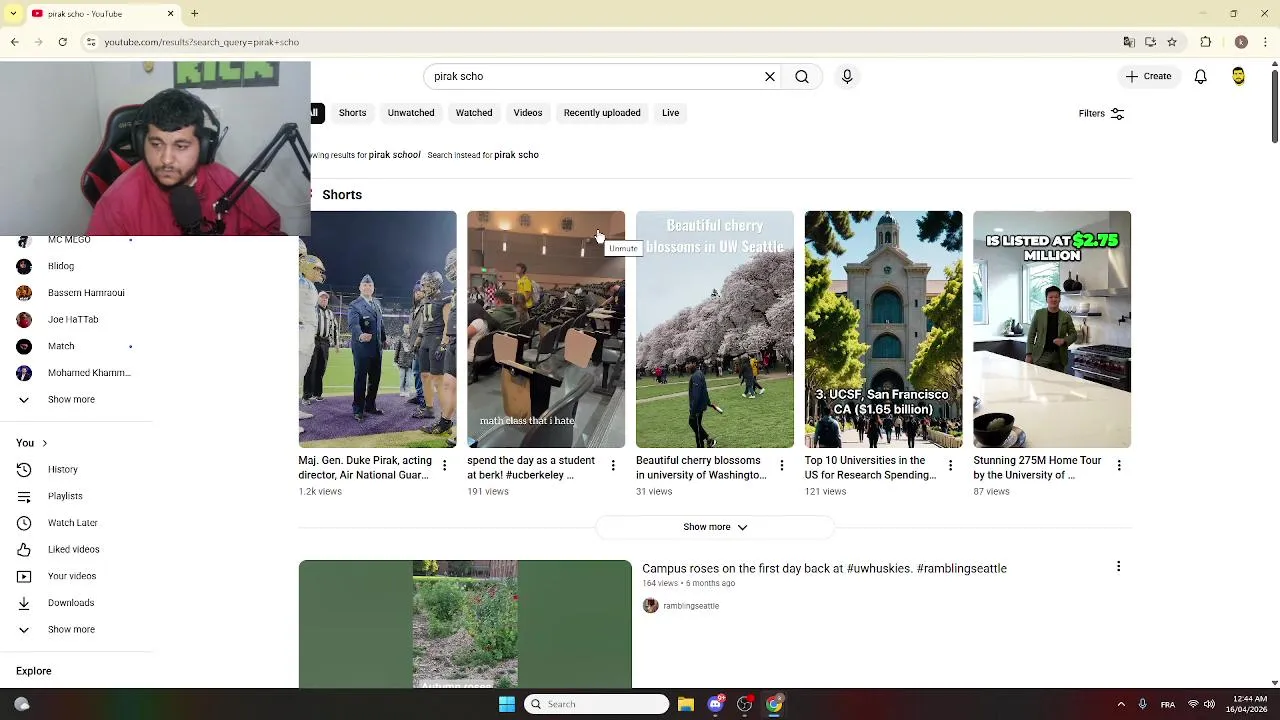Go back to previous page in Chrome
This screenshot has height=720, width=1280.
(x=14, y=42)
